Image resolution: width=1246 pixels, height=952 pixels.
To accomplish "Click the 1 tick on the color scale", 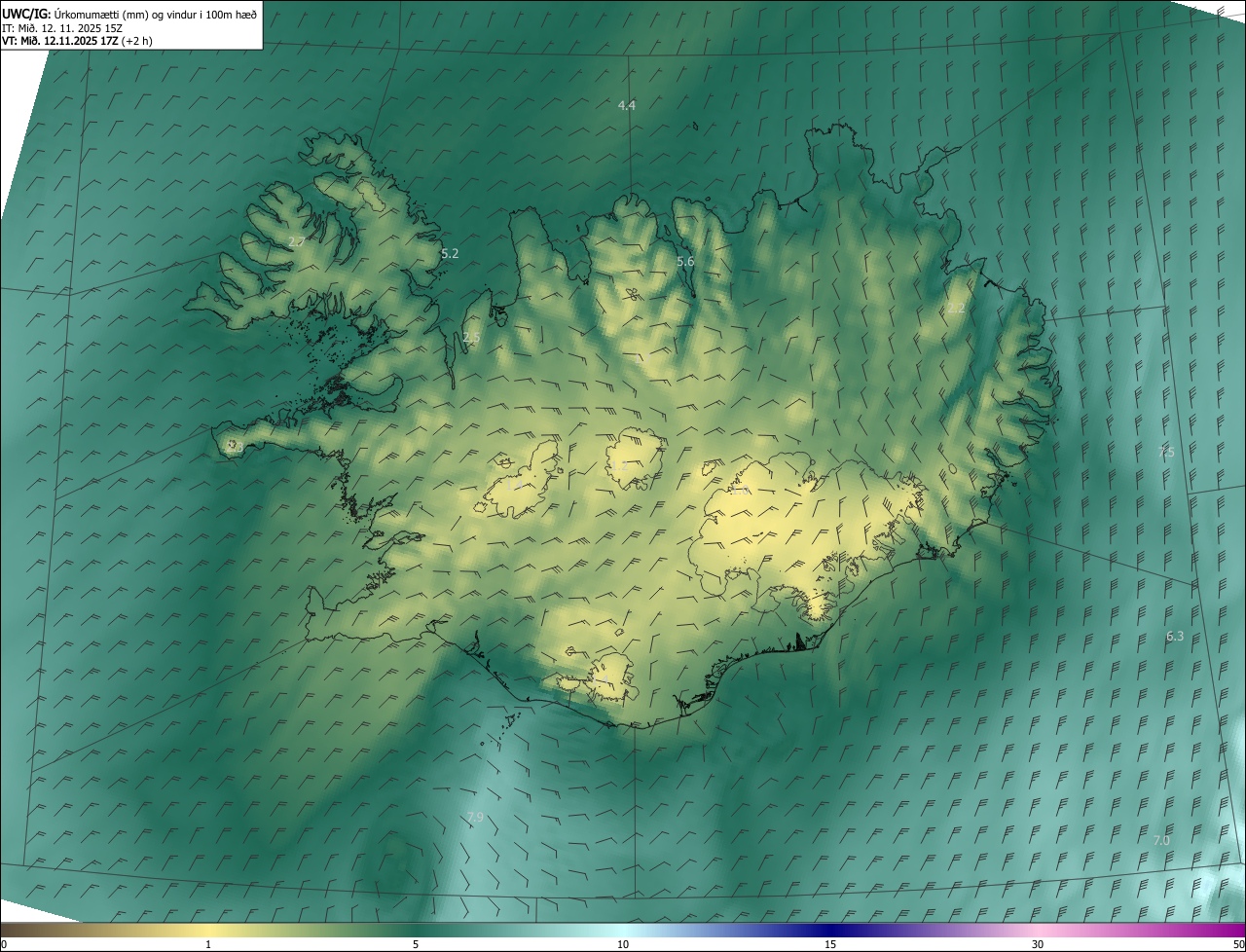I will pyautogui.click(x=208, y=945).
